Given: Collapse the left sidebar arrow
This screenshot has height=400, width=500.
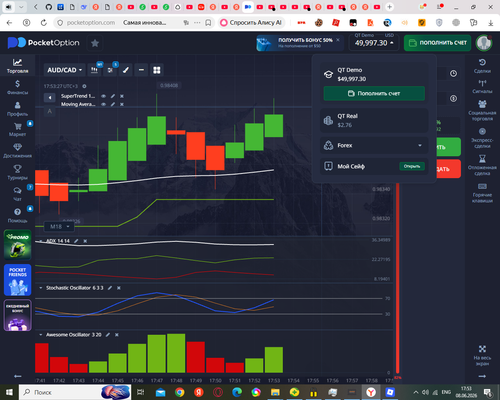Looking at the screenshot, I should (18, 376).
